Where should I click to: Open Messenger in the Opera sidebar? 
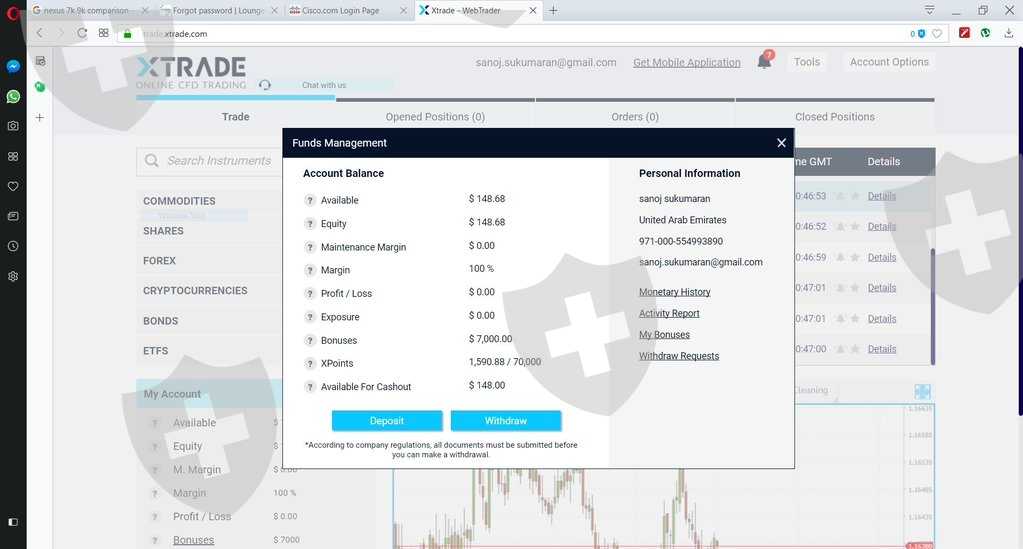click(13, 66)
